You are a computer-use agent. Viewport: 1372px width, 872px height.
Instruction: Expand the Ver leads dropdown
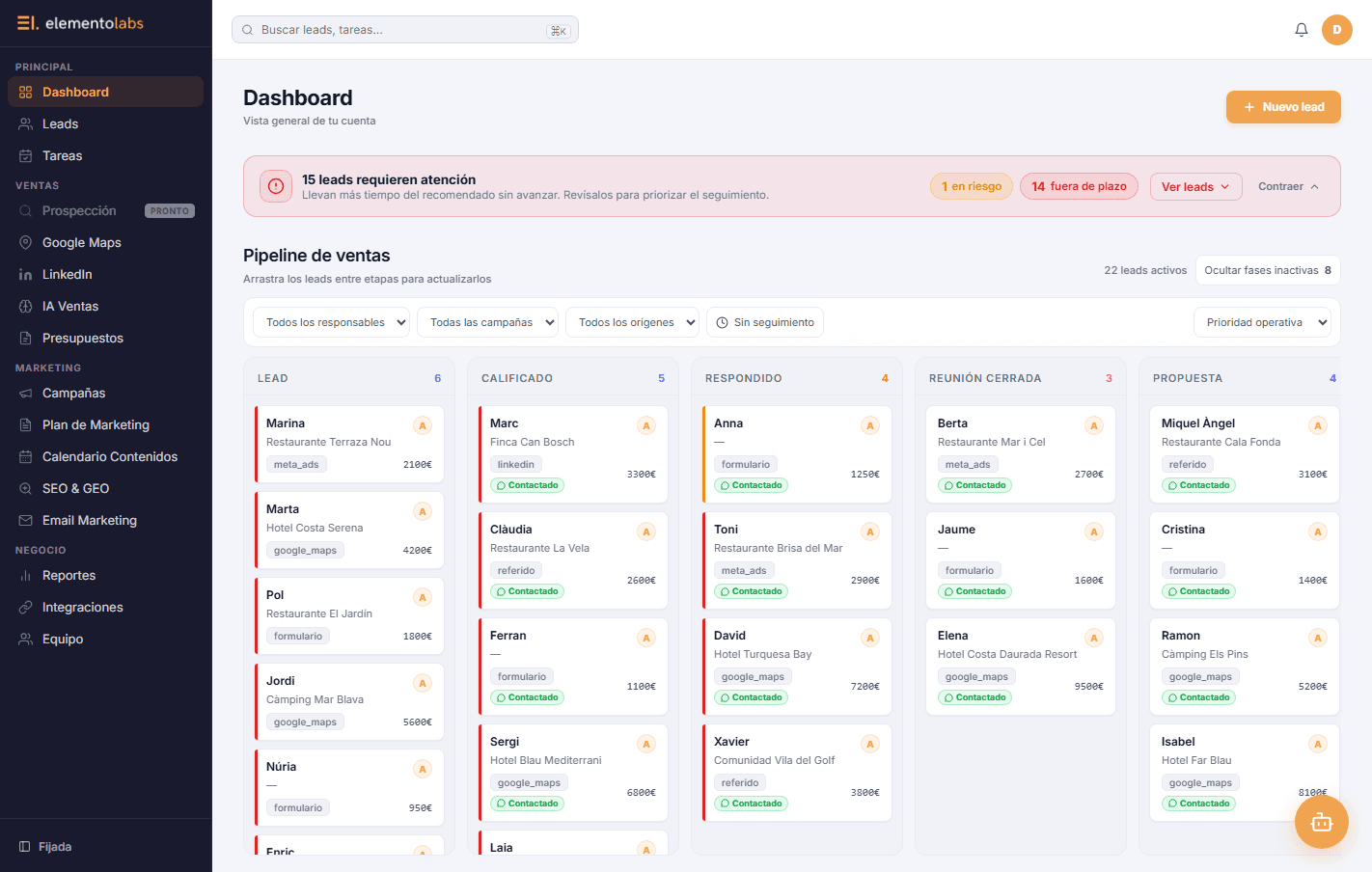point(1195,187)
